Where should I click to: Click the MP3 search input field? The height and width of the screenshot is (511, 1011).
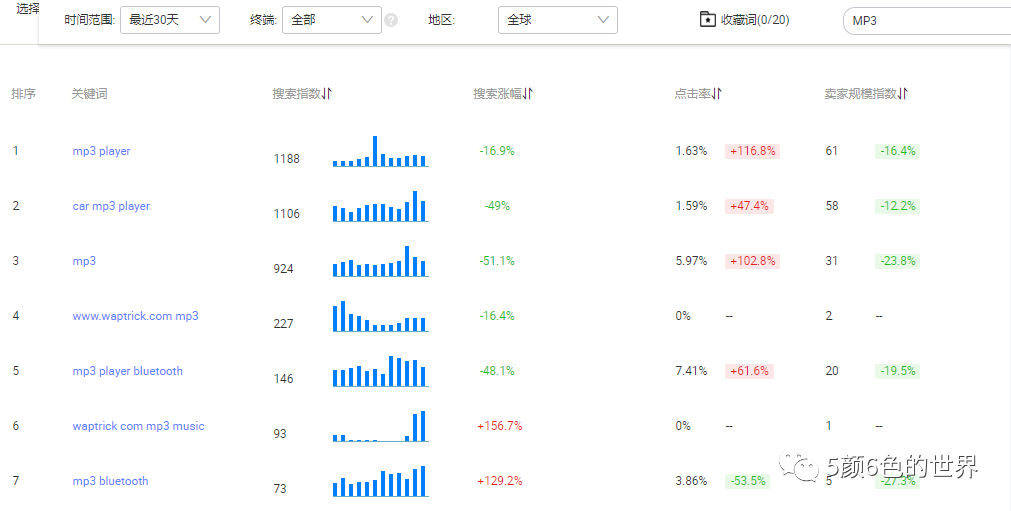pos(927,21)
